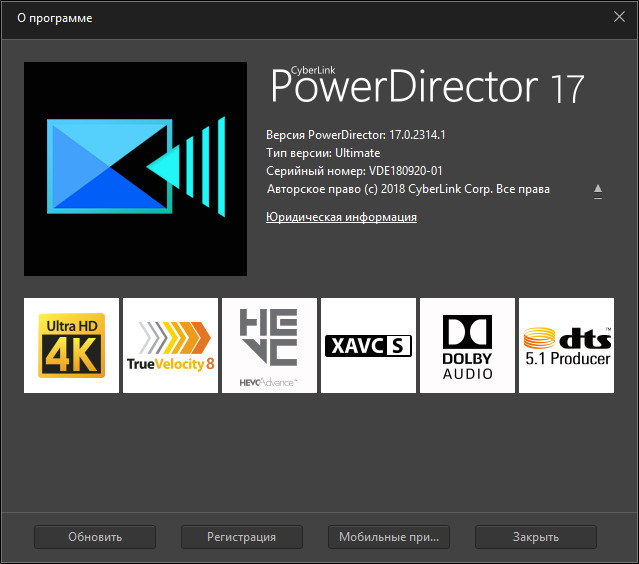Click the Авторское право copyright text

[x=408, y=189]
